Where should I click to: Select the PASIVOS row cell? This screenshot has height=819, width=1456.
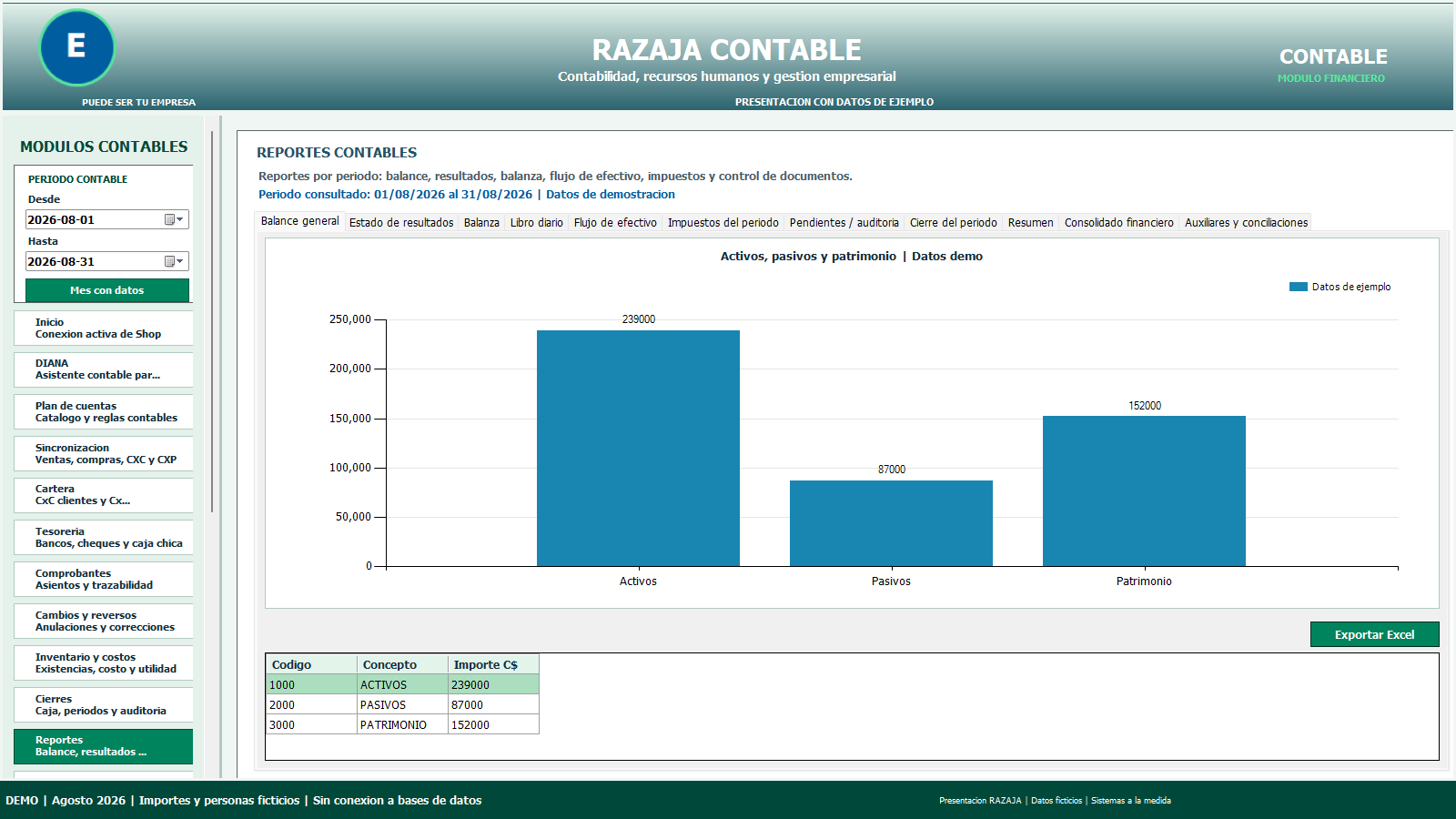coord(402,704)
